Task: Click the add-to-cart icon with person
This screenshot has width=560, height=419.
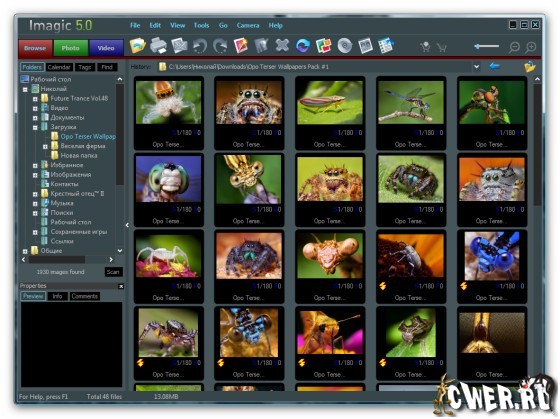Action: (x=425, y=47)
